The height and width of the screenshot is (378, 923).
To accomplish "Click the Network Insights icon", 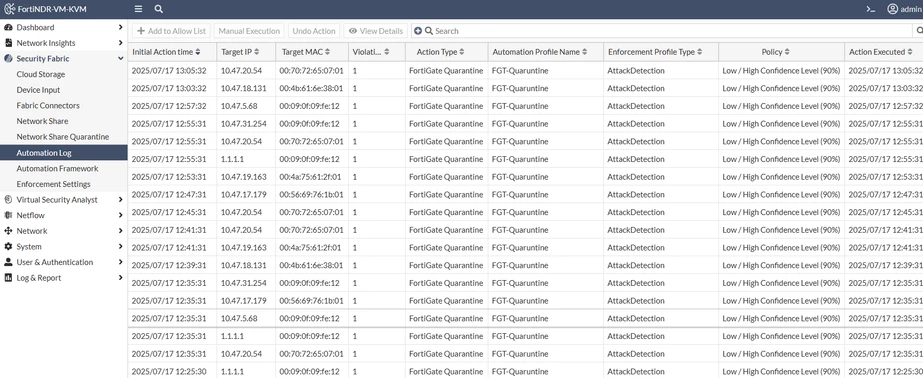I will (8, 43).
